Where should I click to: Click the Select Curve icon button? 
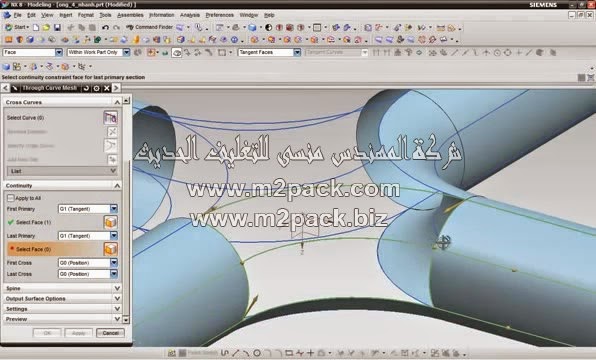pos(111,117)
